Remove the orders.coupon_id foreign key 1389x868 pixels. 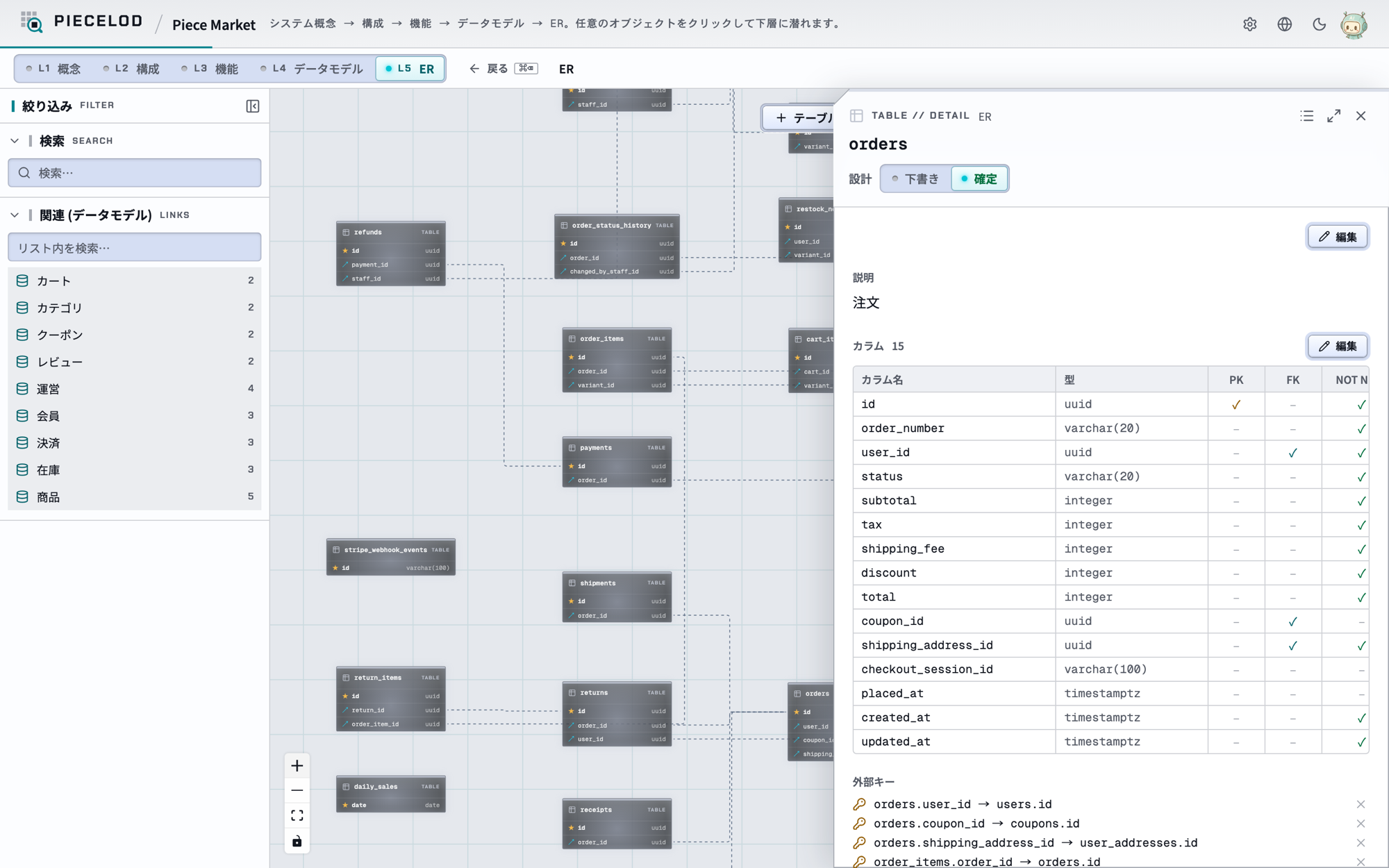[1361, 824]
